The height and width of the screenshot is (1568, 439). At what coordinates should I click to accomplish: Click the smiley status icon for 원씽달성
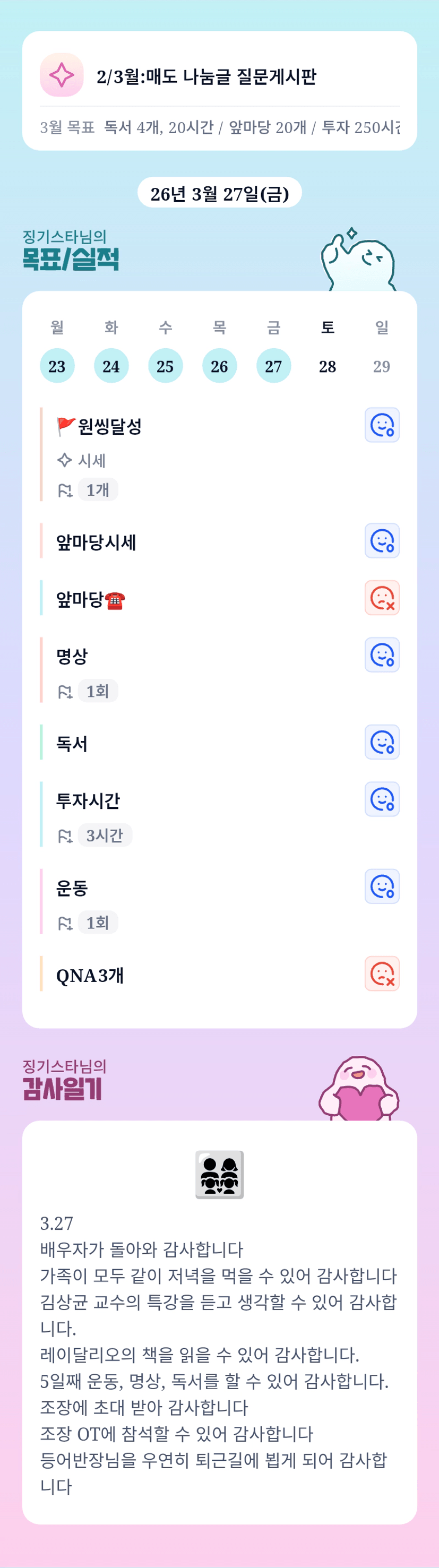click(x=382, y=425)
